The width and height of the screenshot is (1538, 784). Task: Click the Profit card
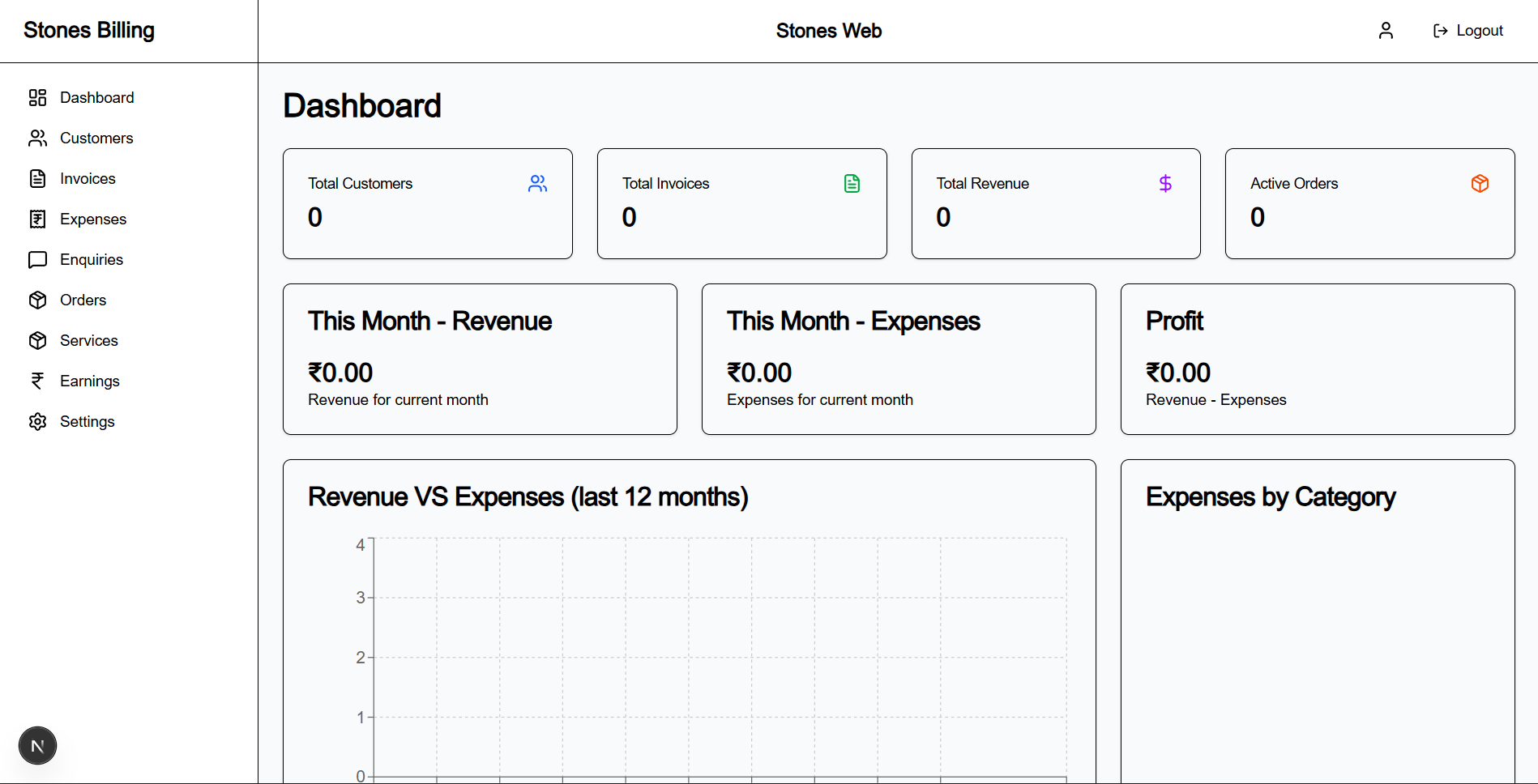pyautogui.click(x=1317, y=359)
